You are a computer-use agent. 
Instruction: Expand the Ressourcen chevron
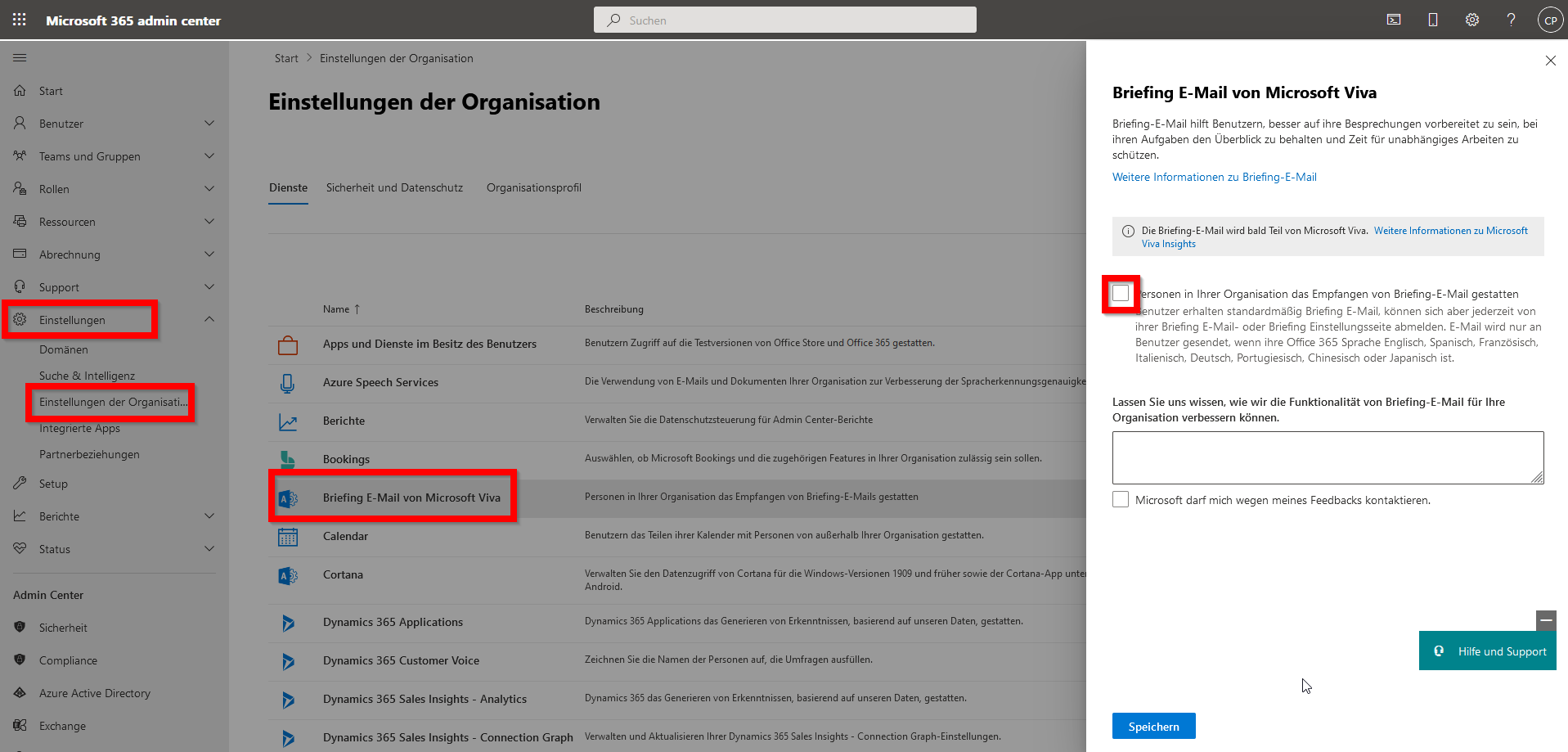[x=209, y=221]
